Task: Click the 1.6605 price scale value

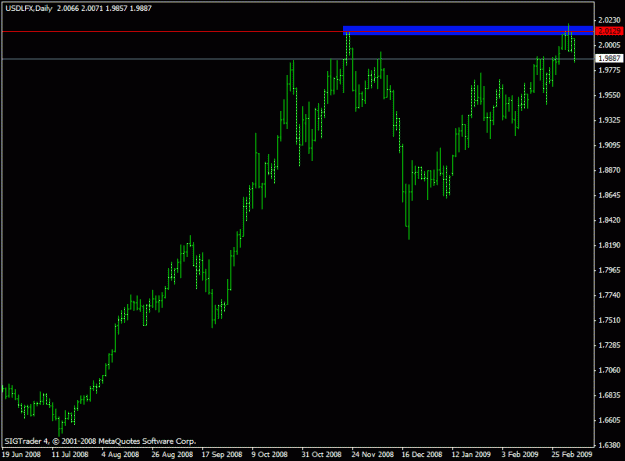Action: point(609,420)
